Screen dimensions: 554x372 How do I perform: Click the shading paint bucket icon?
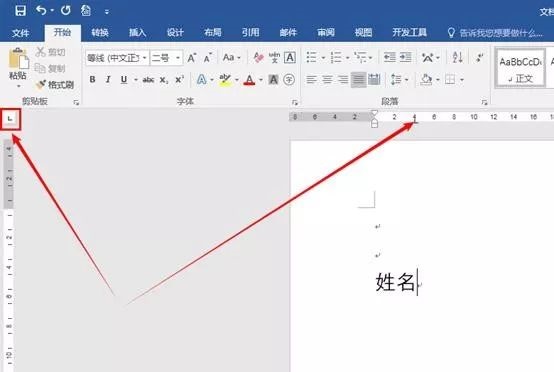(x=426, y=79)
